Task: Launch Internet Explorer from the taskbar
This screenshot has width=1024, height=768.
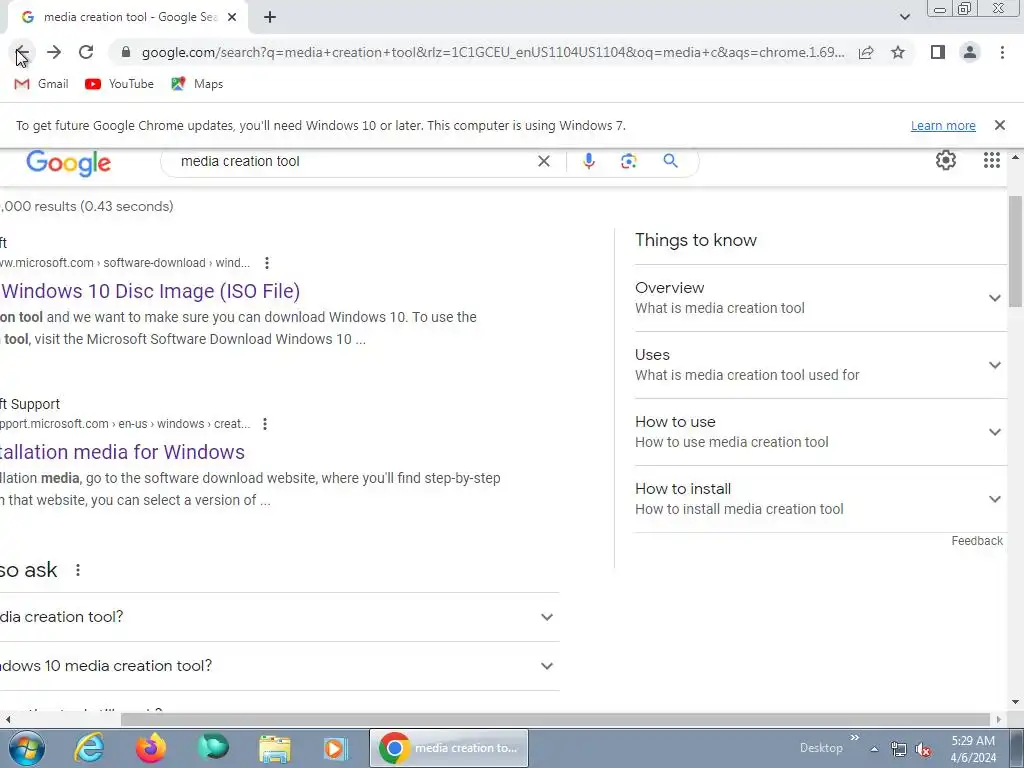Action: click(x=88, y=748)
